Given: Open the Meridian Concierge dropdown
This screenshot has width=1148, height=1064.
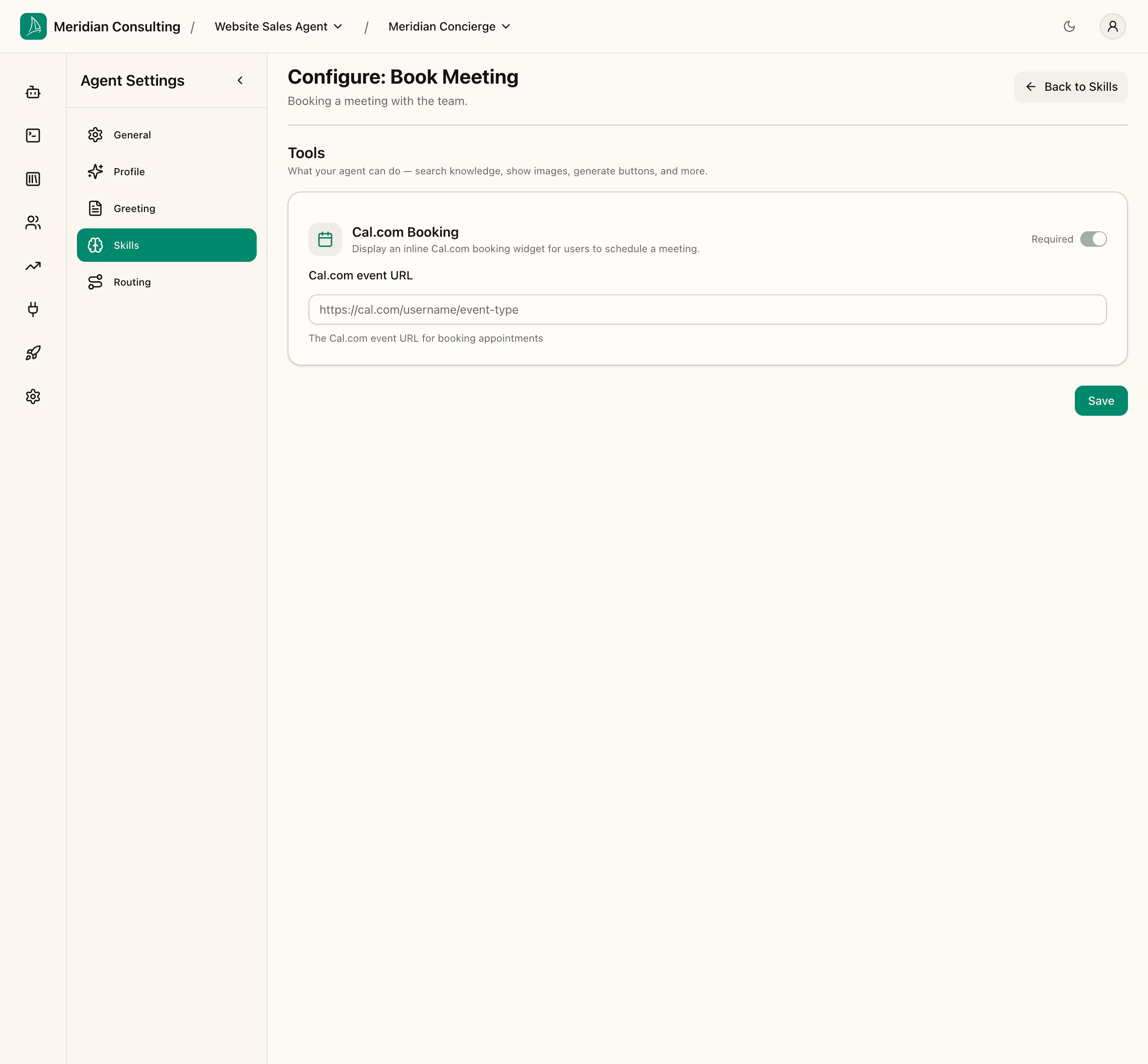Looking at the screenshot, I should click(x=449, y=26).
